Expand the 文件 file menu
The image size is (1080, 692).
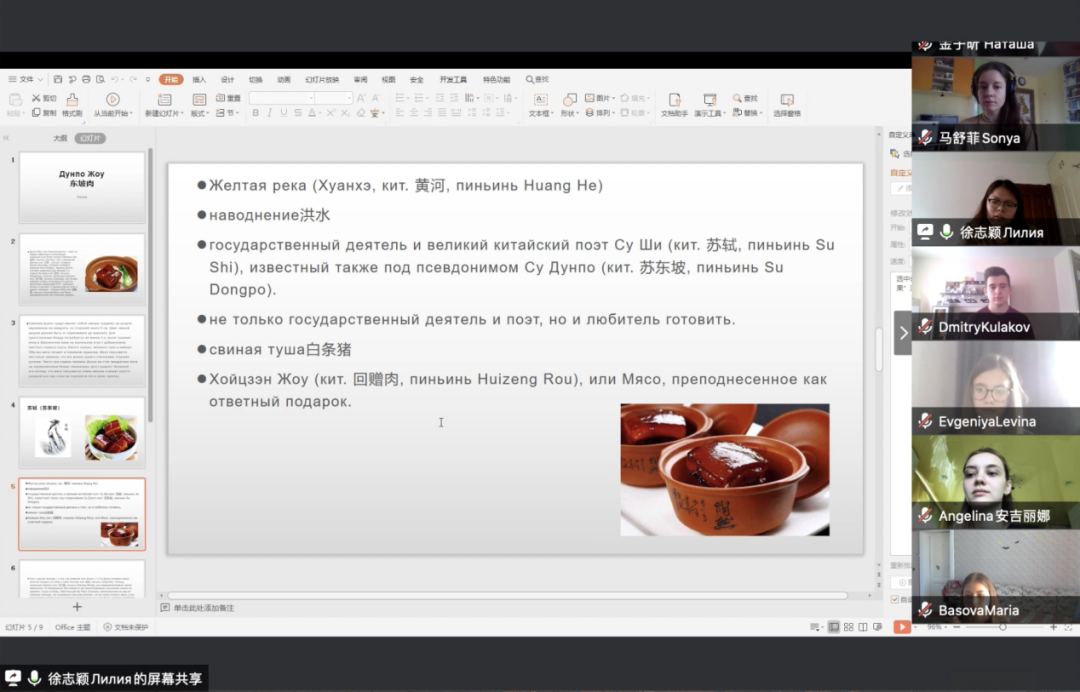point(24,79)
